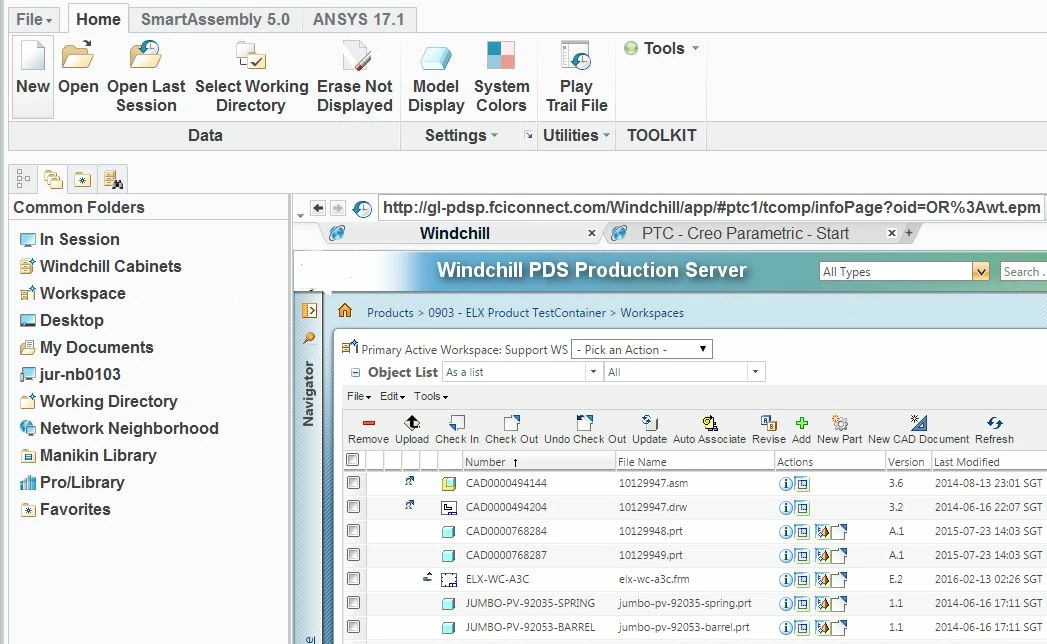The height and width of the screenshot is (644, 1047).
Task: Open Manikin Library in Common Folders
Action: pyautogui.click(x=97, y=455)
